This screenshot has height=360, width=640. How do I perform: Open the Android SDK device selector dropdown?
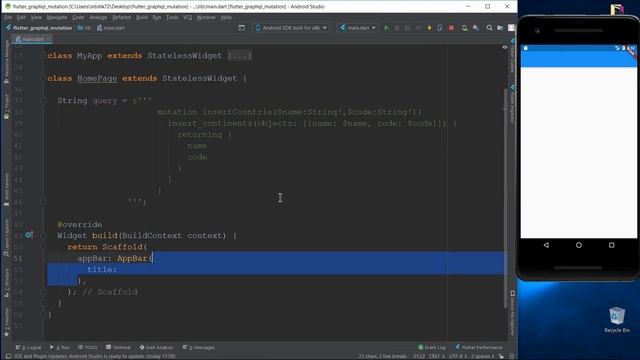point(291,28)
